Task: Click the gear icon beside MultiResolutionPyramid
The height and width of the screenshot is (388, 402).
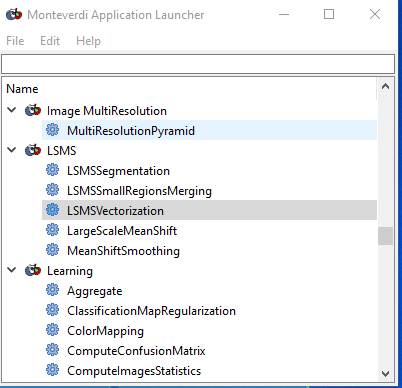Action: click(52, 130)
